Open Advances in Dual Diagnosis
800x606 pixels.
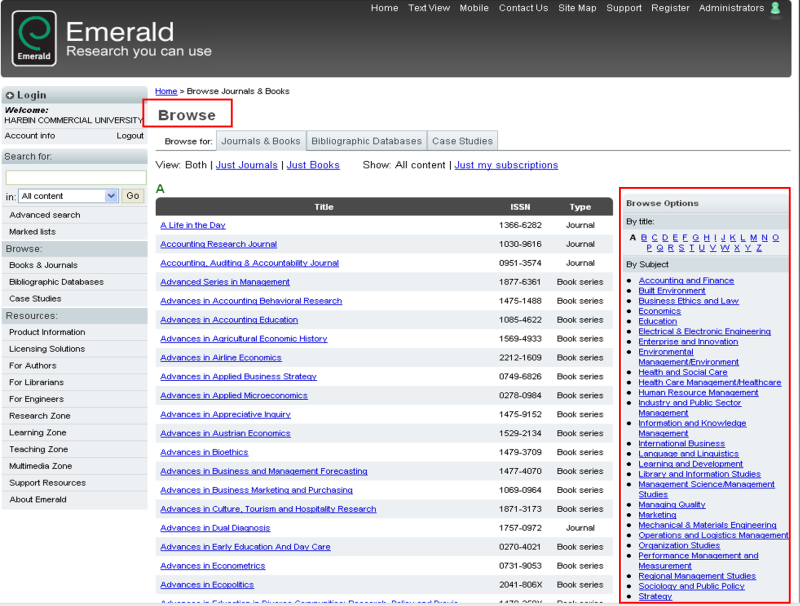click(215, 528)
